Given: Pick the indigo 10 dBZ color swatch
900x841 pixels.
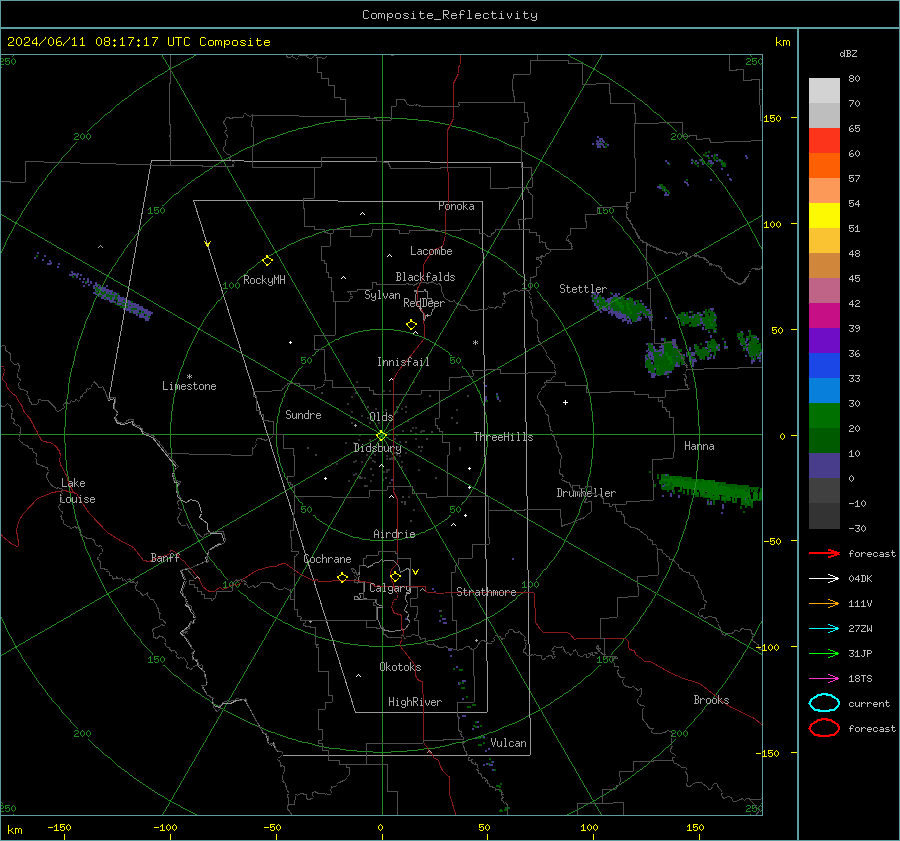Looking at the screenshot, I should [x=824, y=466].
